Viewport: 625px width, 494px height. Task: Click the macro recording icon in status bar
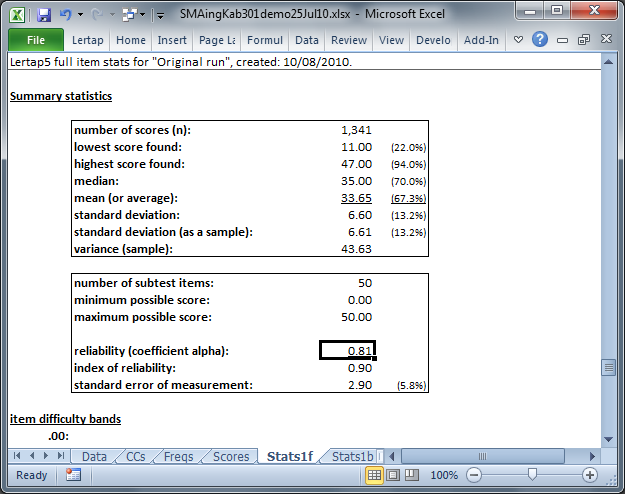[73, 475]
